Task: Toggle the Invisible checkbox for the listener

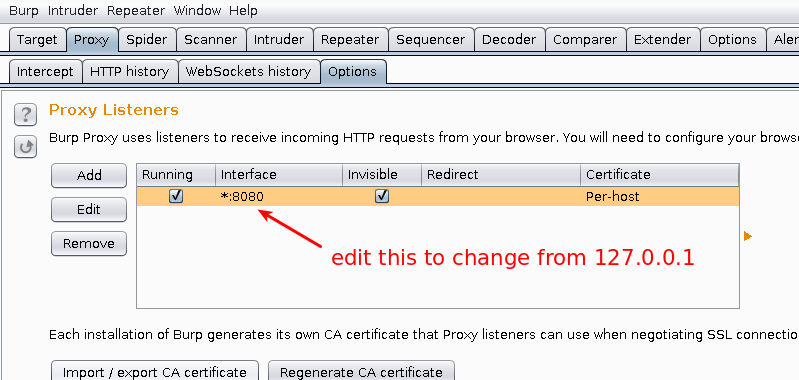Action: [382, 196]
